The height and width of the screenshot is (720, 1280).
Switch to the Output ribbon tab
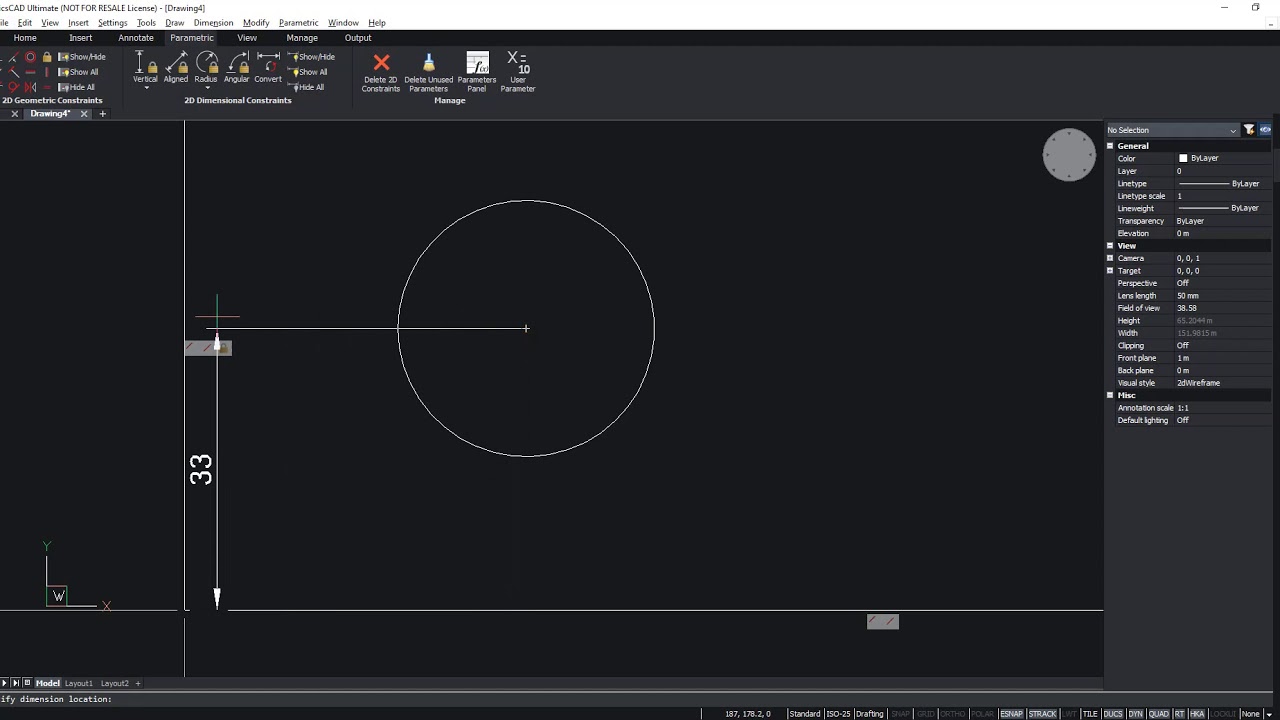point(358,38)
